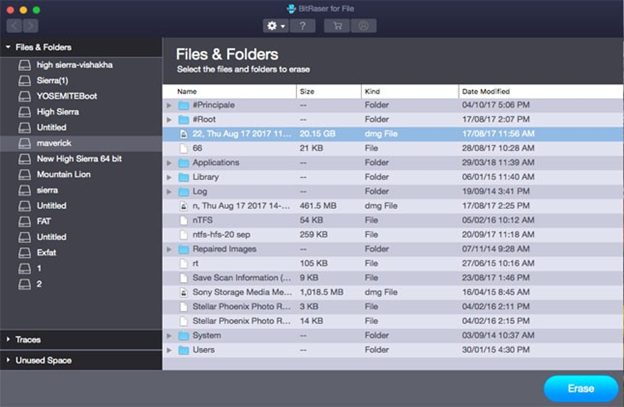Select the YOSEMITEBoot drive icon
This screenshot has width=624, height=407.
pyautogui.click(x=24, y=96)
